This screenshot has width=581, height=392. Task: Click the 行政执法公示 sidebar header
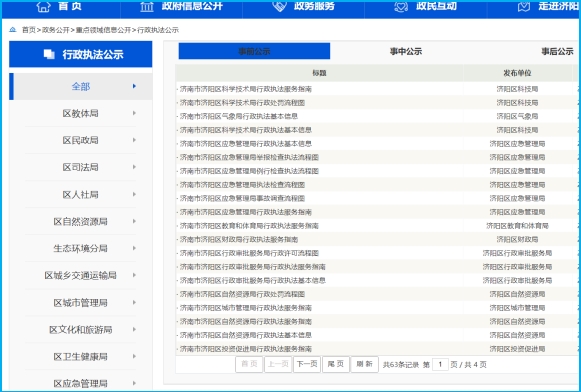pos(81,54)
